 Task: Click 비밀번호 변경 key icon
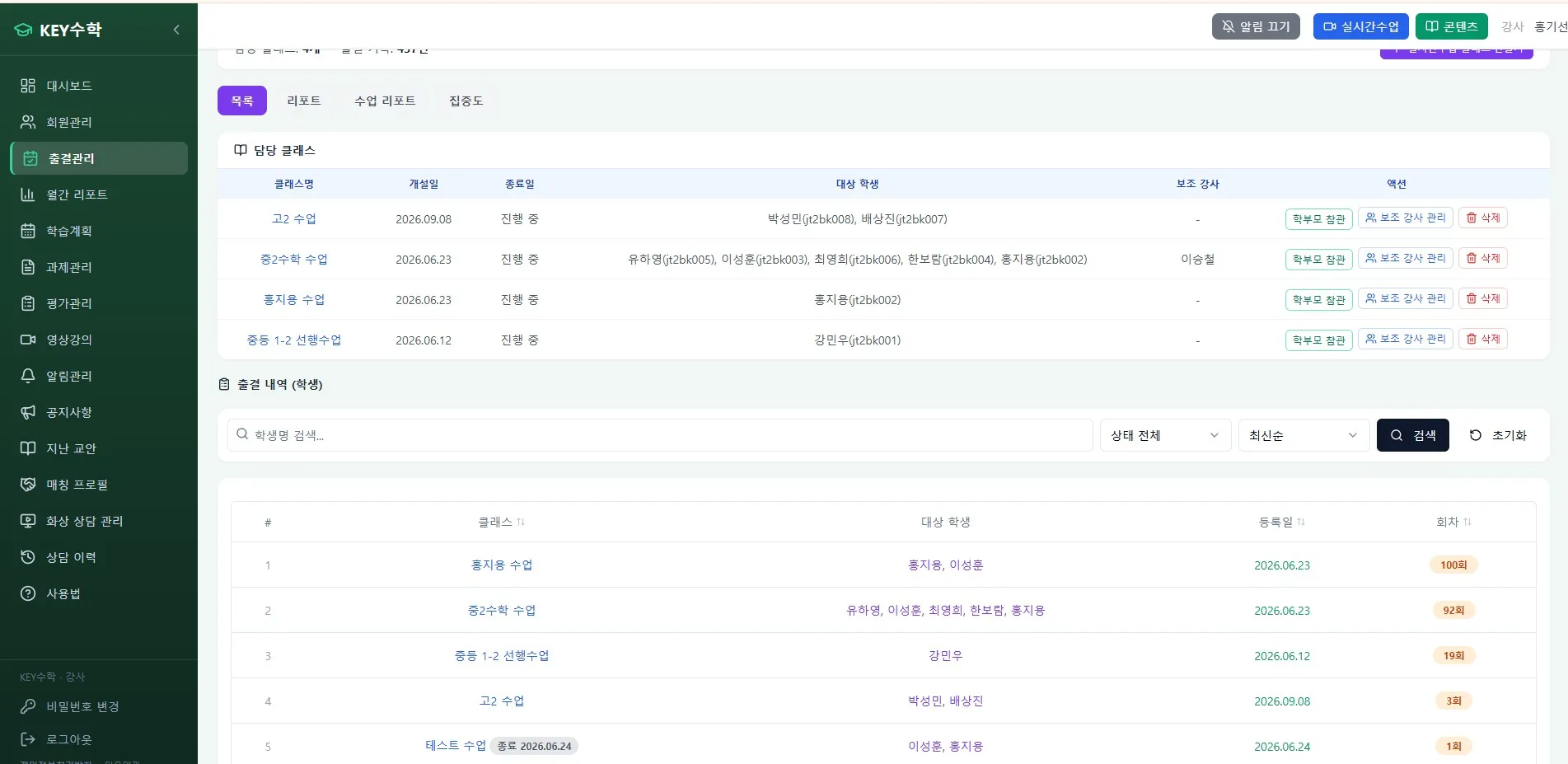coord(28,706)
